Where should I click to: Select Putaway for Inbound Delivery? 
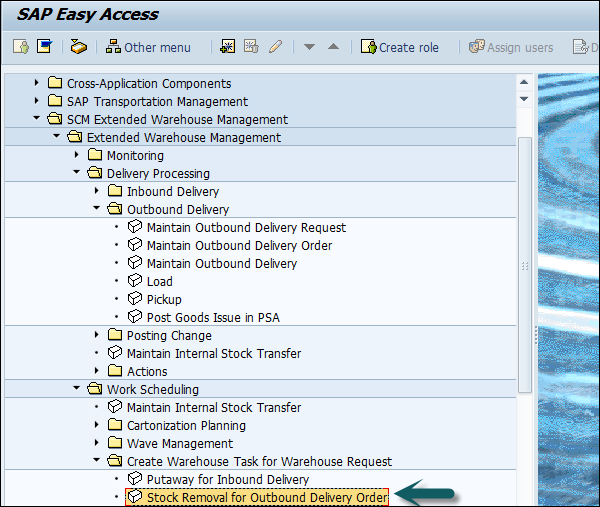[x=228, y=479]
